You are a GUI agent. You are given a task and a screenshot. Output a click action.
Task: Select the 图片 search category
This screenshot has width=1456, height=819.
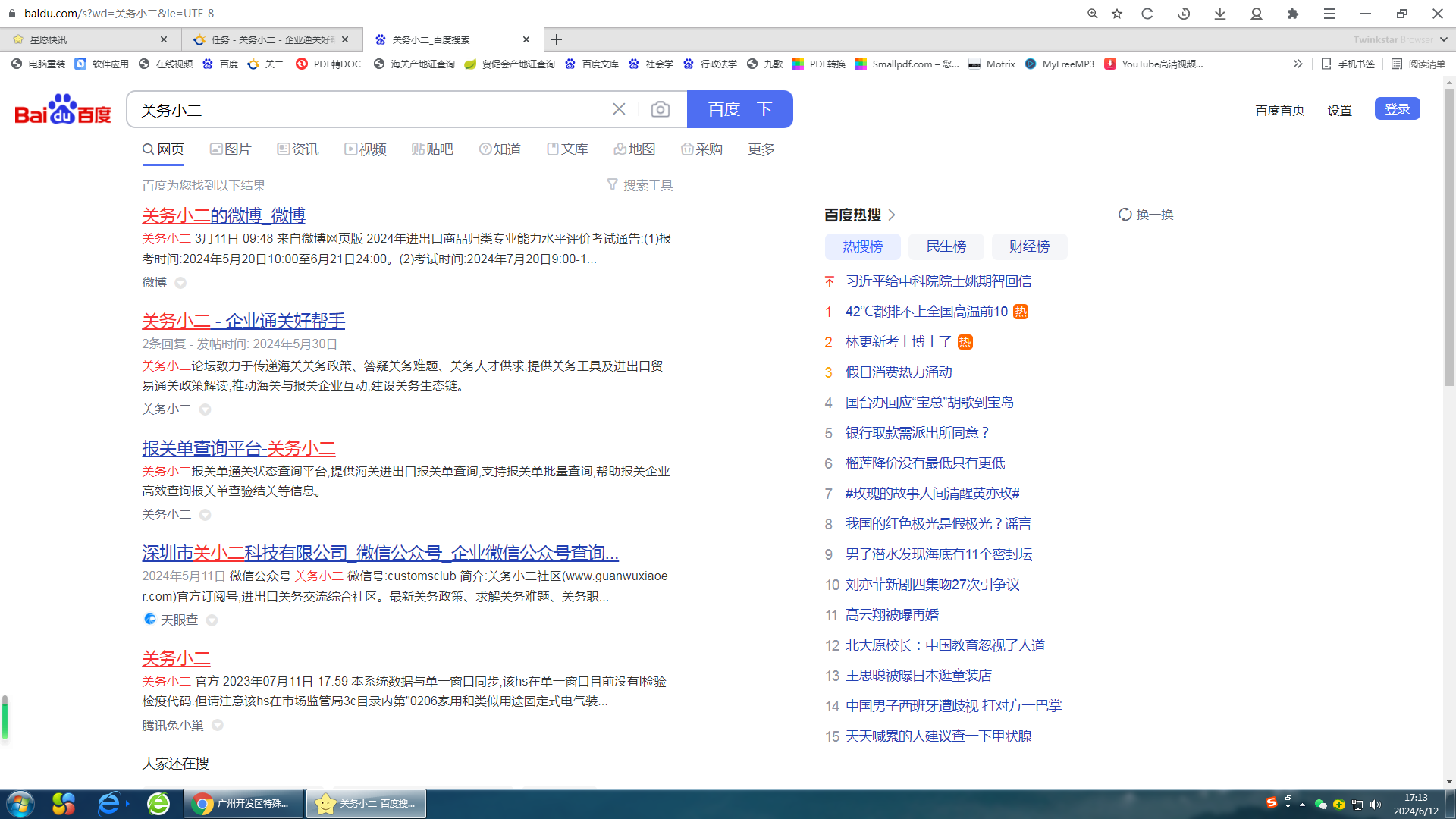point(231,149)
